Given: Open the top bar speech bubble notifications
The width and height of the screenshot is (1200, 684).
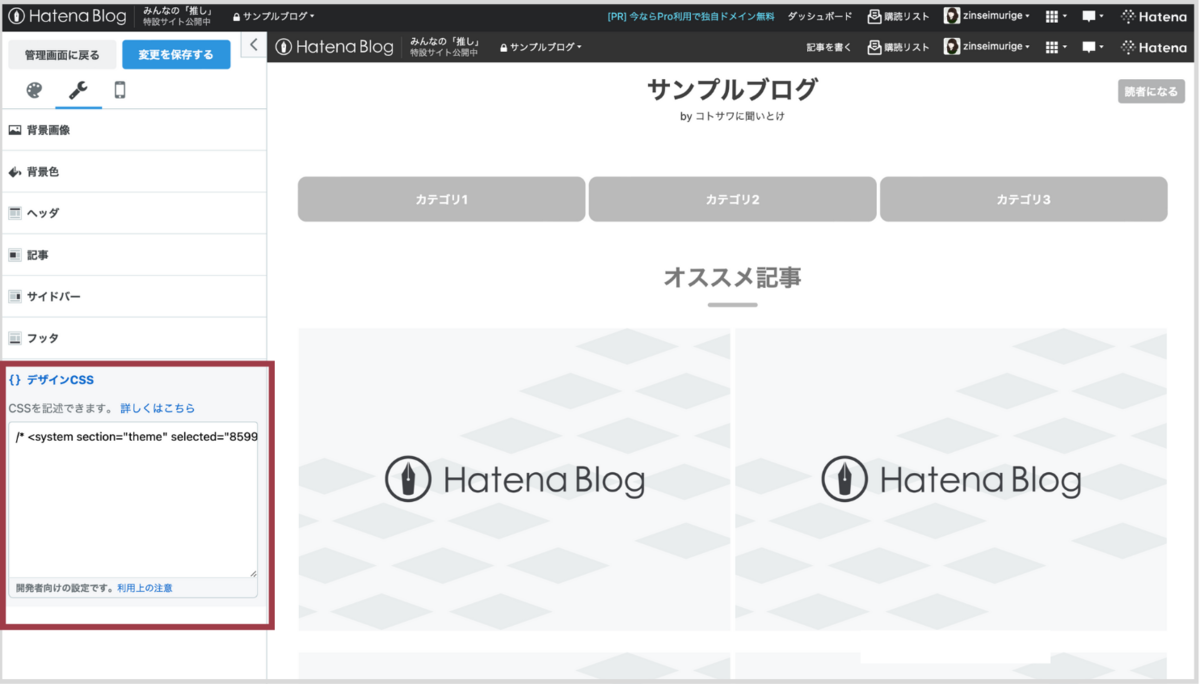Looking at the screenshot, I should 1093,17.
